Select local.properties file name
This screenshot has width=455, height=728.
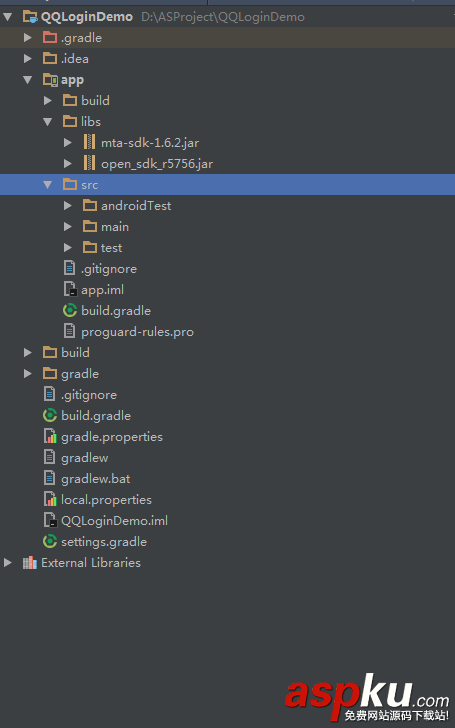click(x=106, y=500)
